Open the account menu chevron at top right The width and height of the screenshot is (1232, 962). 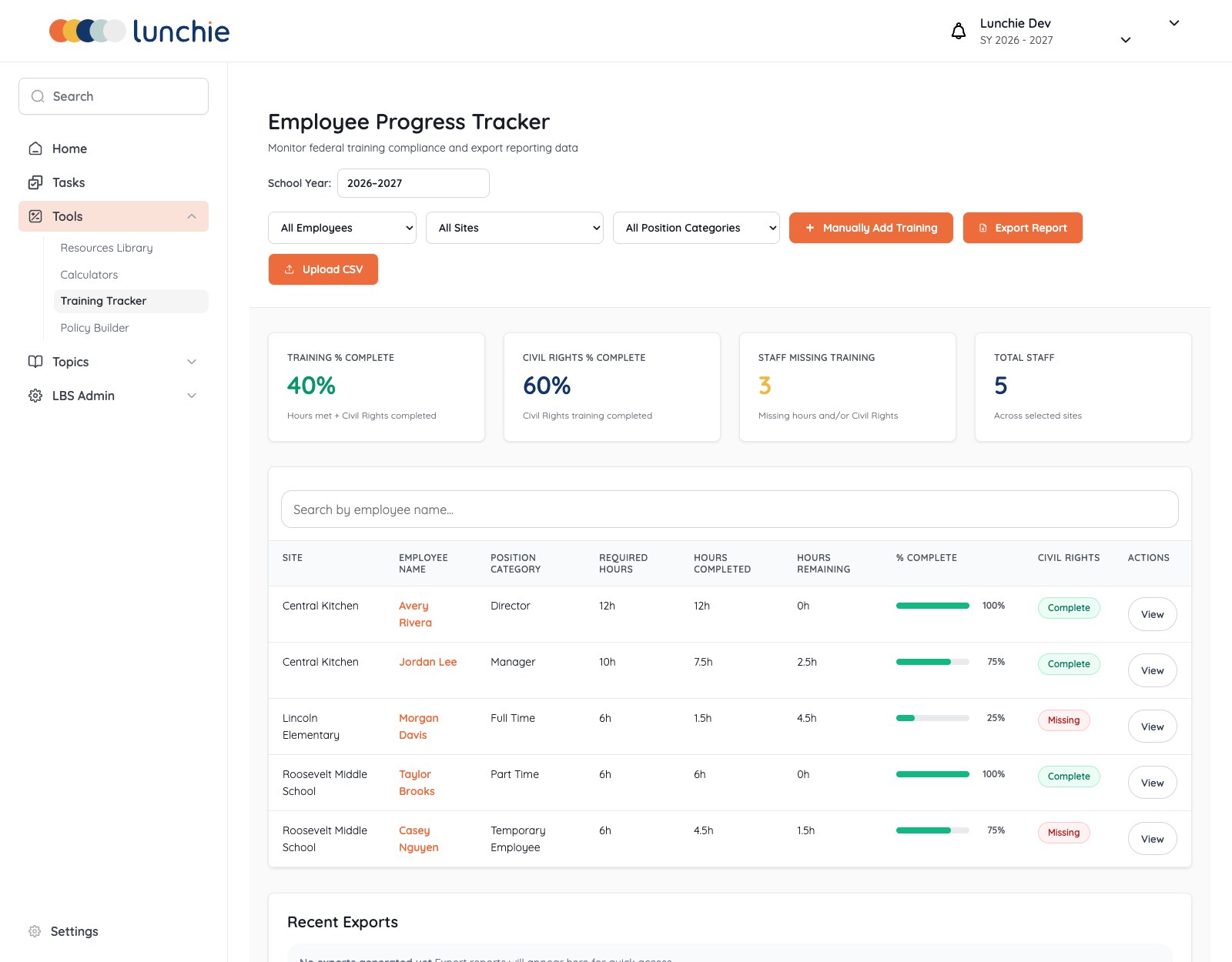click(x=1174, y=23)
